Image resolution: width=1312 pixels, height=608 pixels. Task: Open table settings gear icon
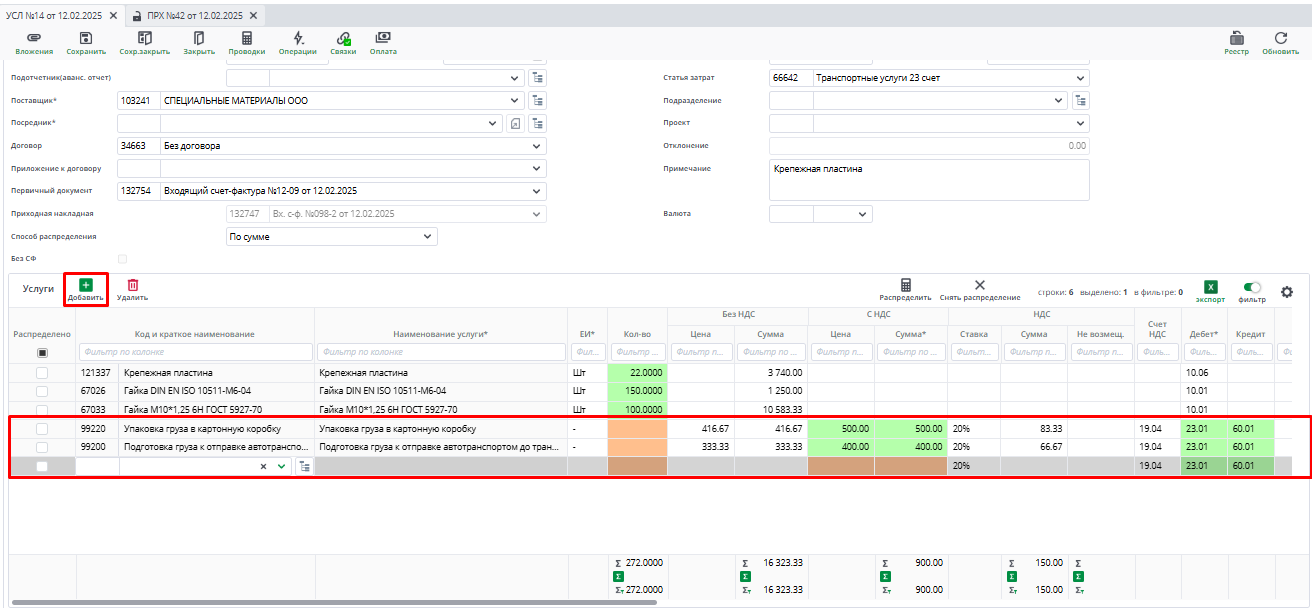tap(1287, 290)
